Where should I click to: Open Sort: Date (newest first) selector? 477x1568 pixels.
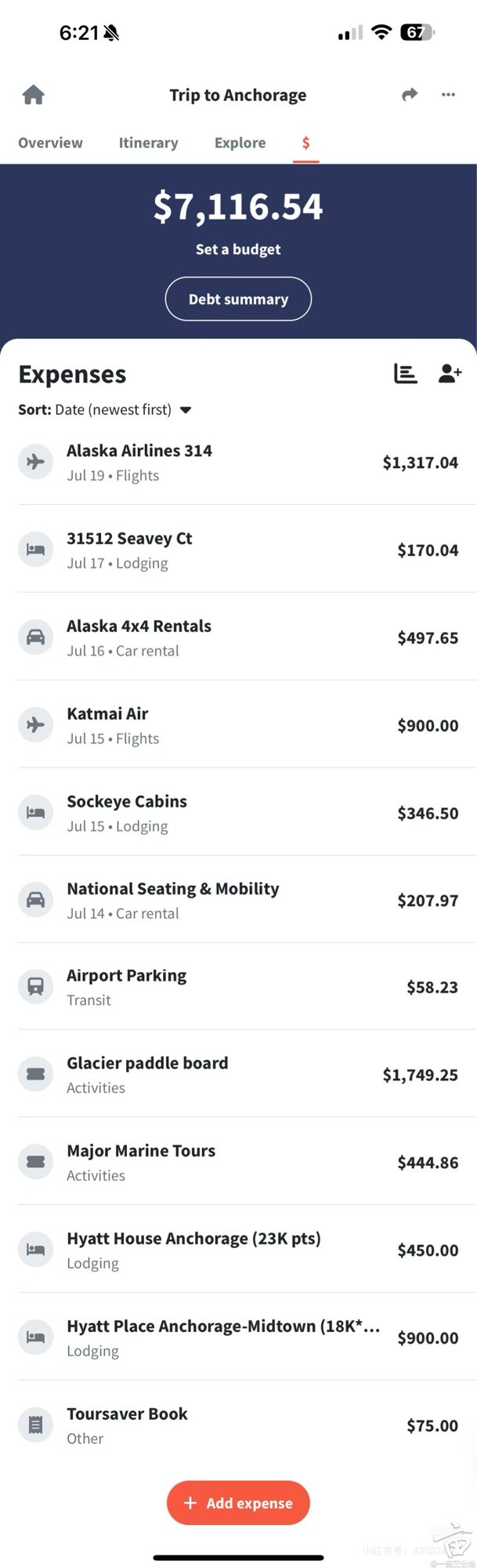click(105, 409)
